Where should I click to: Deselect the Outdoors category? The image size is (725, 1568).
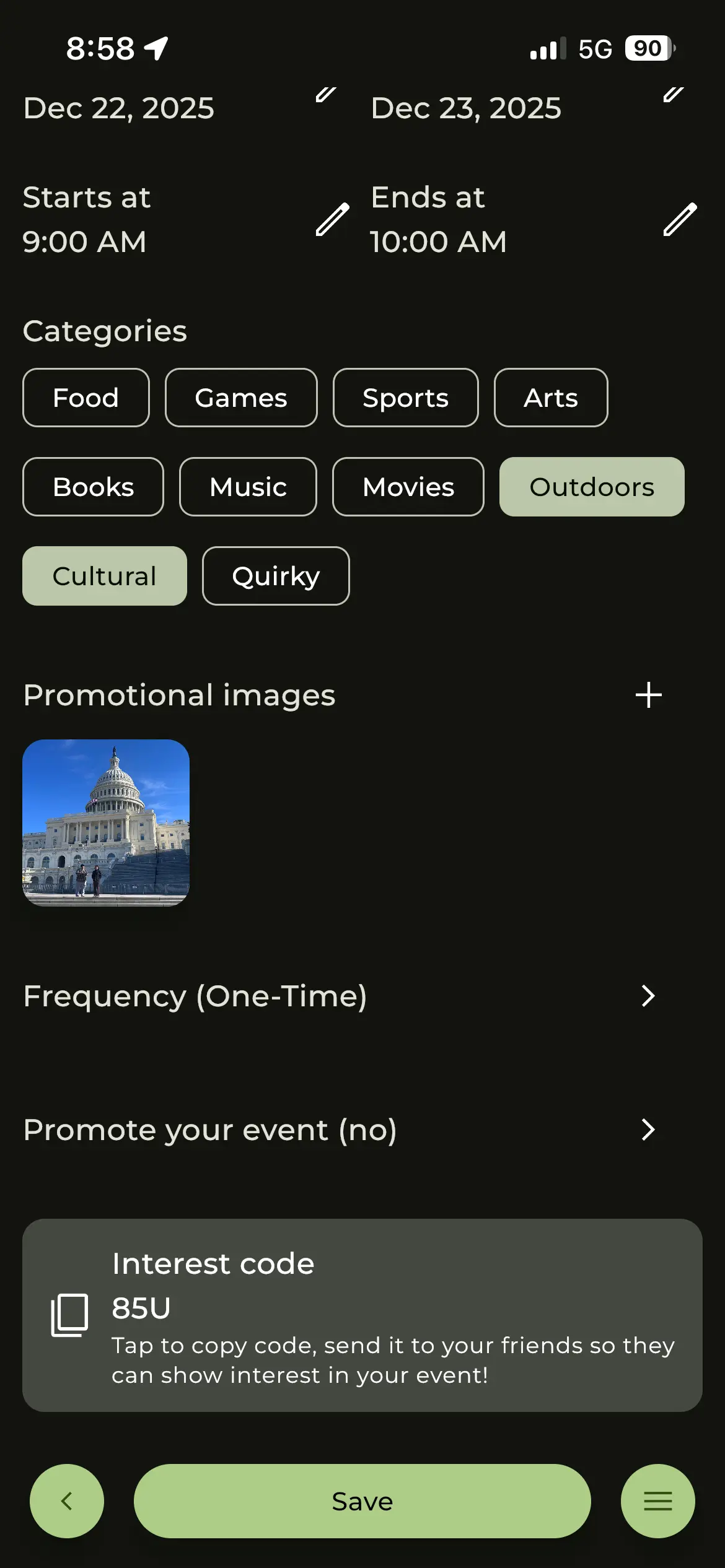pos(592,487)
